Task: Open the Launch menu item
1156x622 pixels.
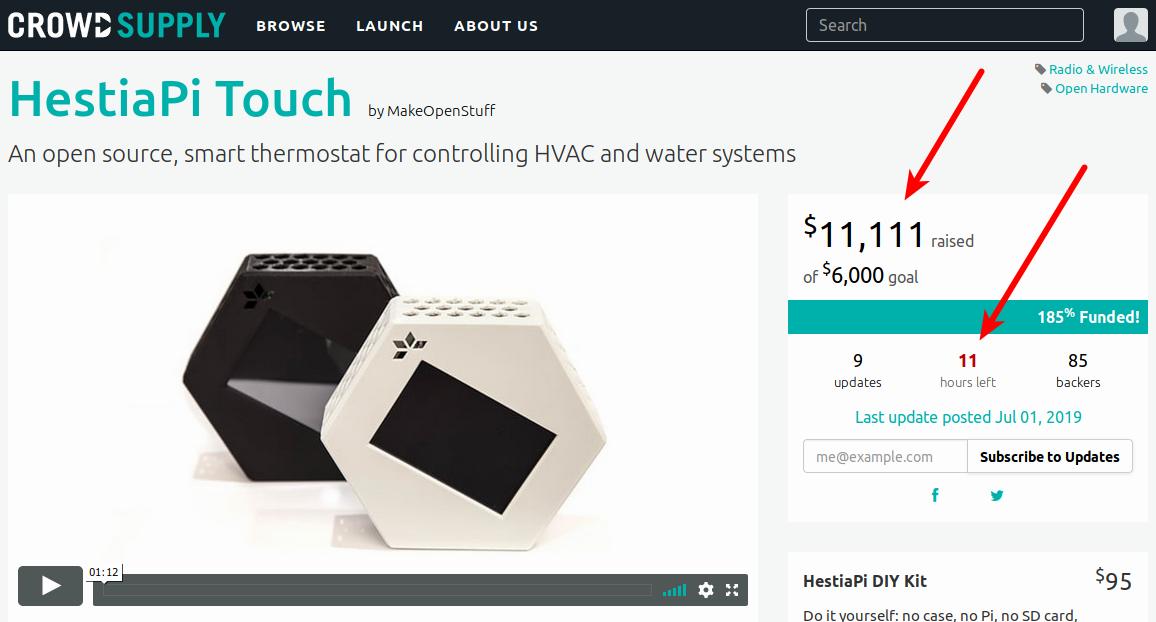Action: click(x=389, y=26)
